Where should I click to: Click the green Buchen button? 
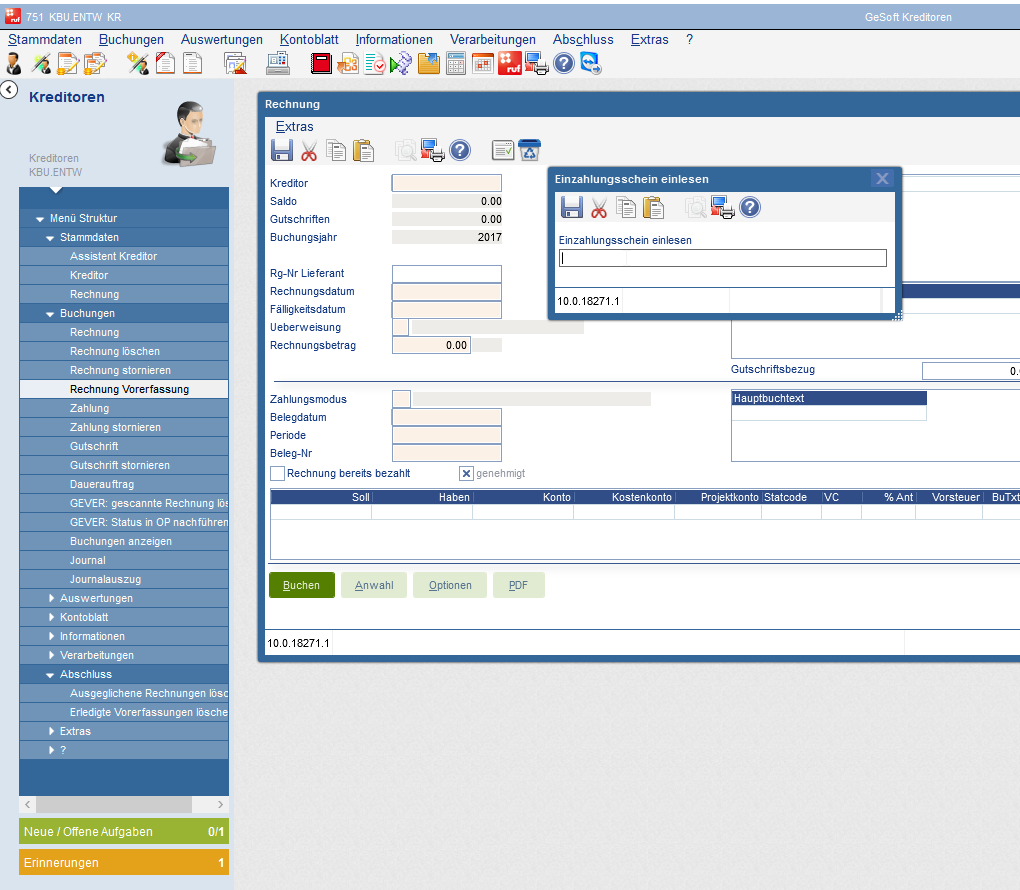click(x=302, y=585)
